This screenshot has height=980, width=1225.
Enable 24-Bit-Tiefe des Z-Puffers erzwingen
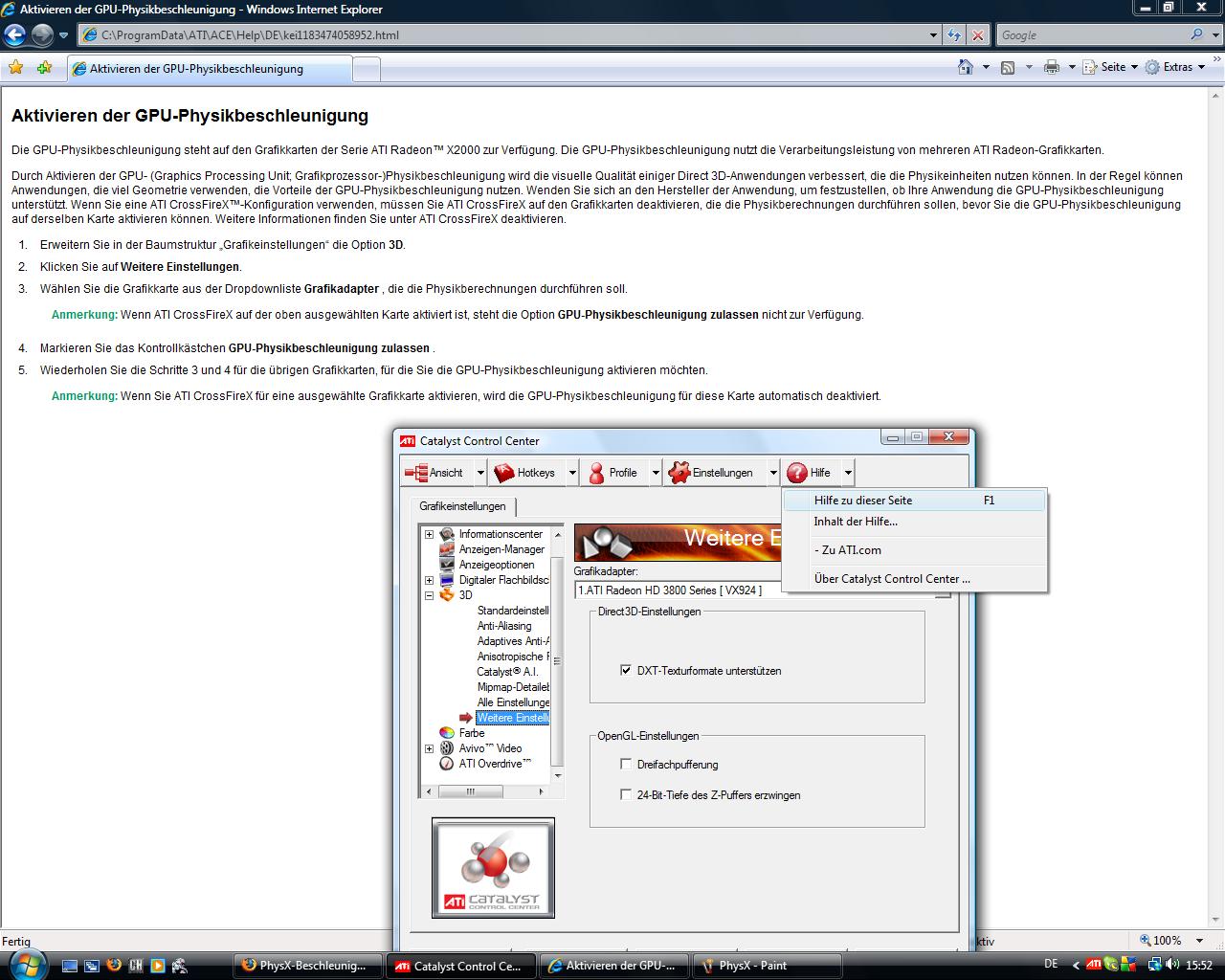pos(626,795)
